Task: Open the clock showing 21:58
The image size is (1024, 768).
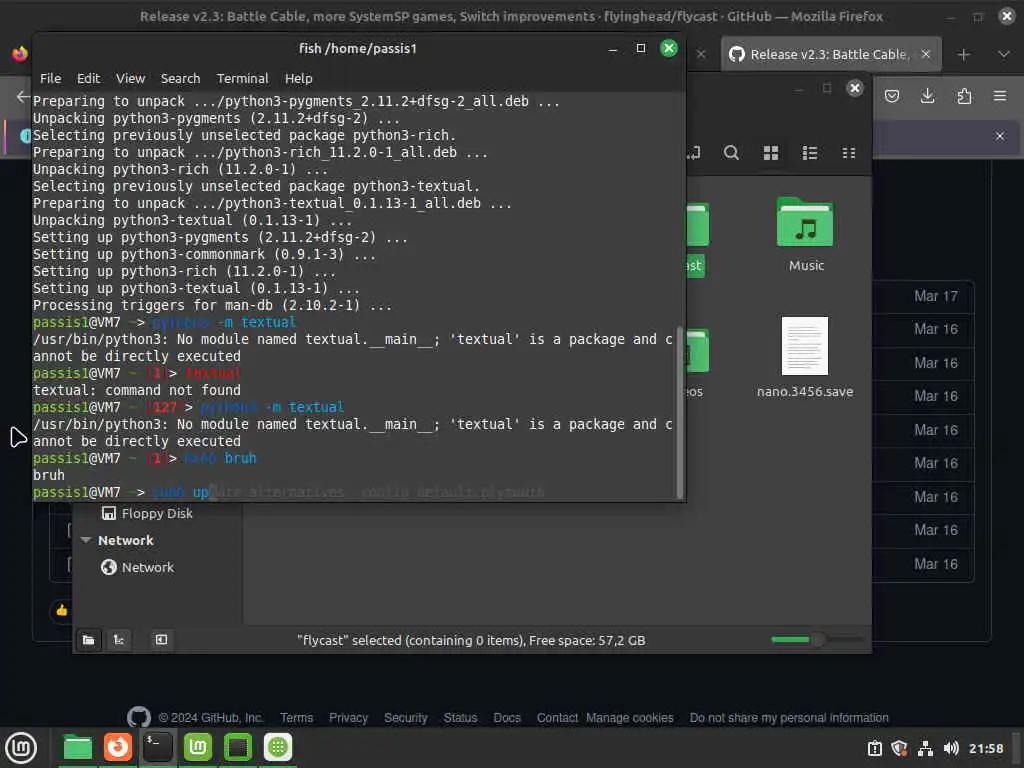Action: tap(985, 748)
